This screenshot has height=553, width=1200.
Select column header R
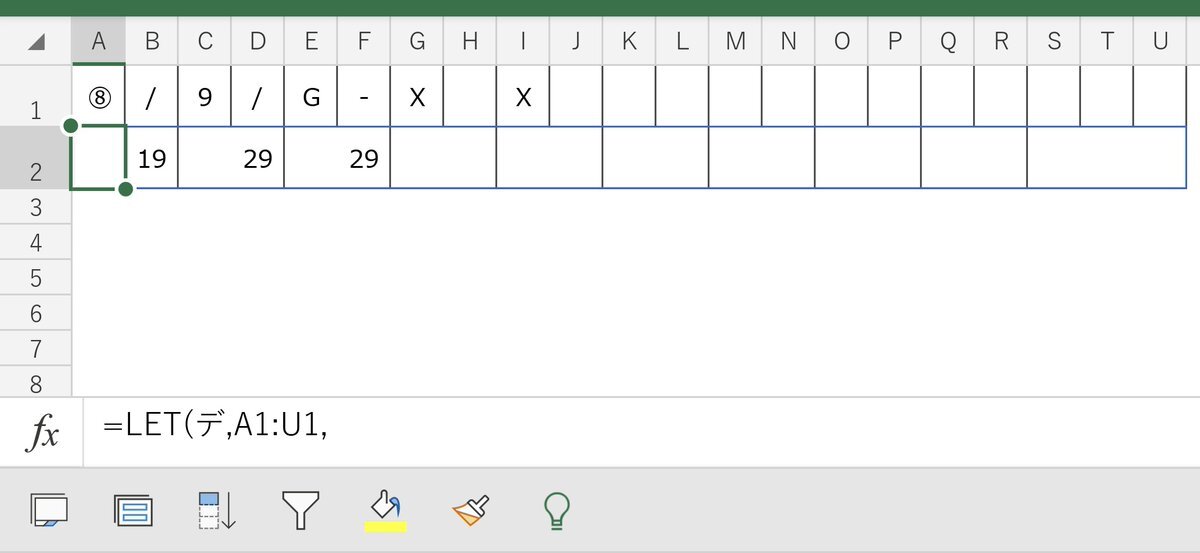coord(1000,42)
